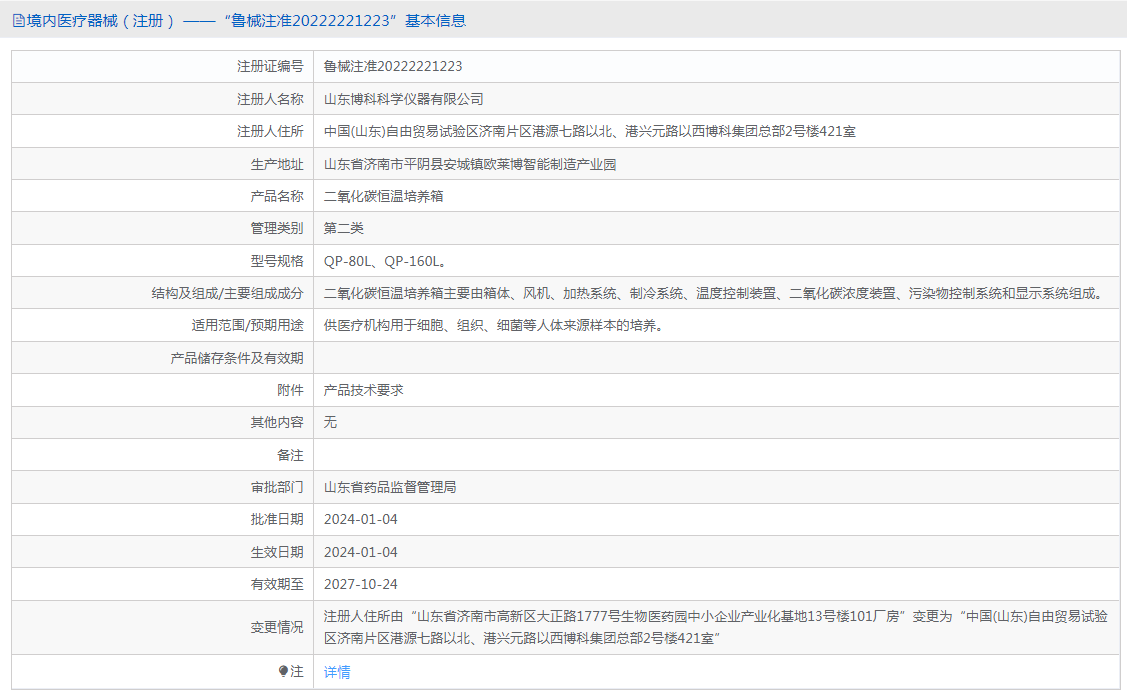Click product name 二氧化碳恒温培养箱 value

coord(383,196)
